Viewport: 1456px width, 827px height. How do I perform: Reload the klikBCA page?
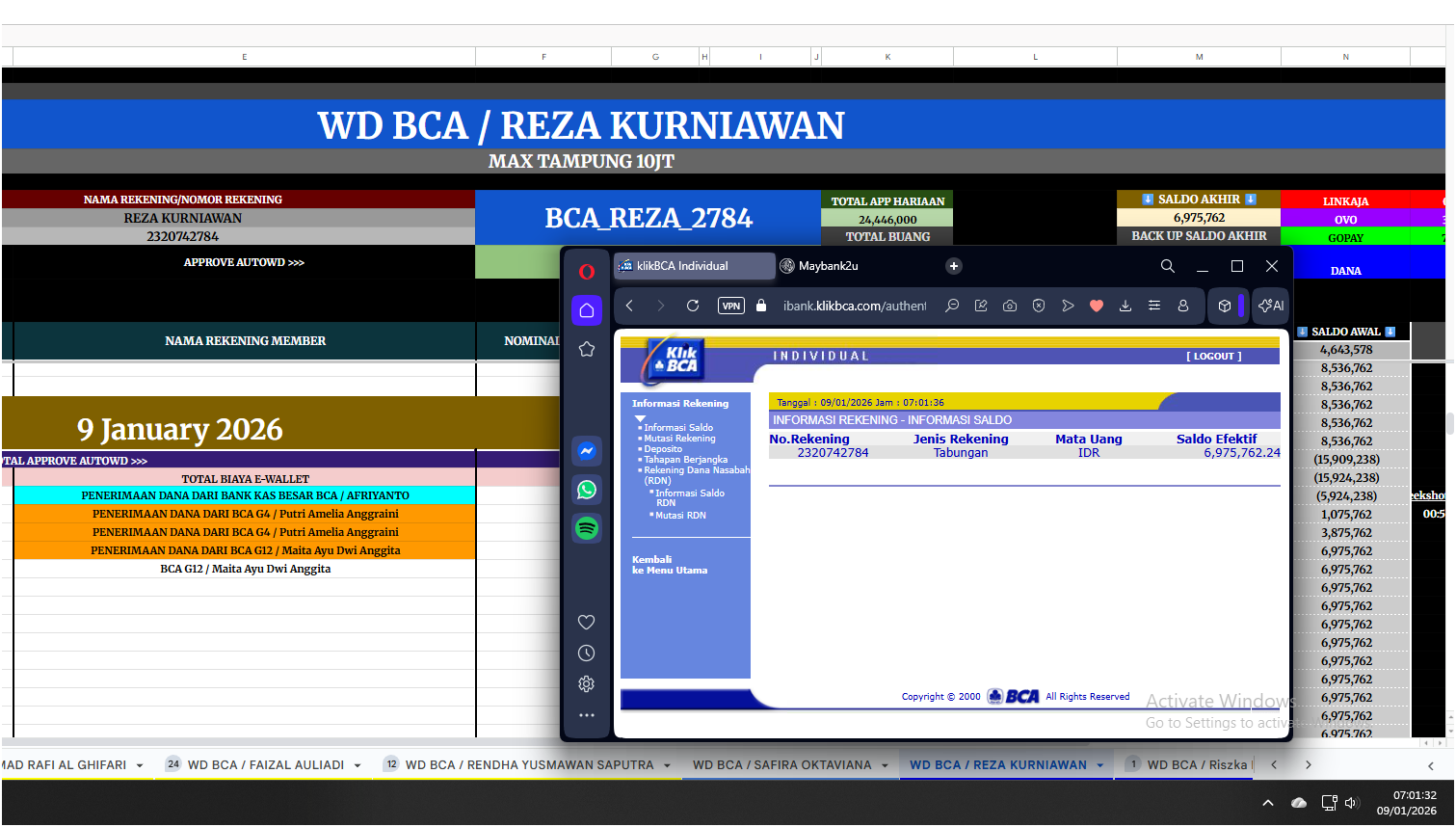(x=693, y=306)
